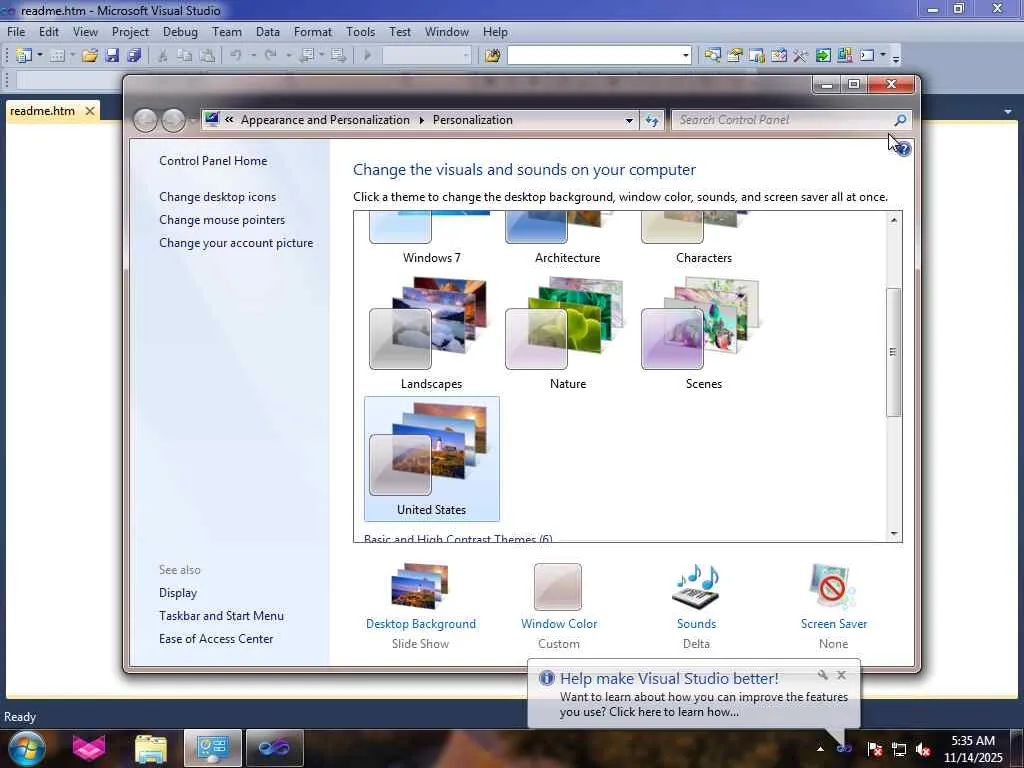Click the Navigate Backward toolbar icon

point(306,56)
